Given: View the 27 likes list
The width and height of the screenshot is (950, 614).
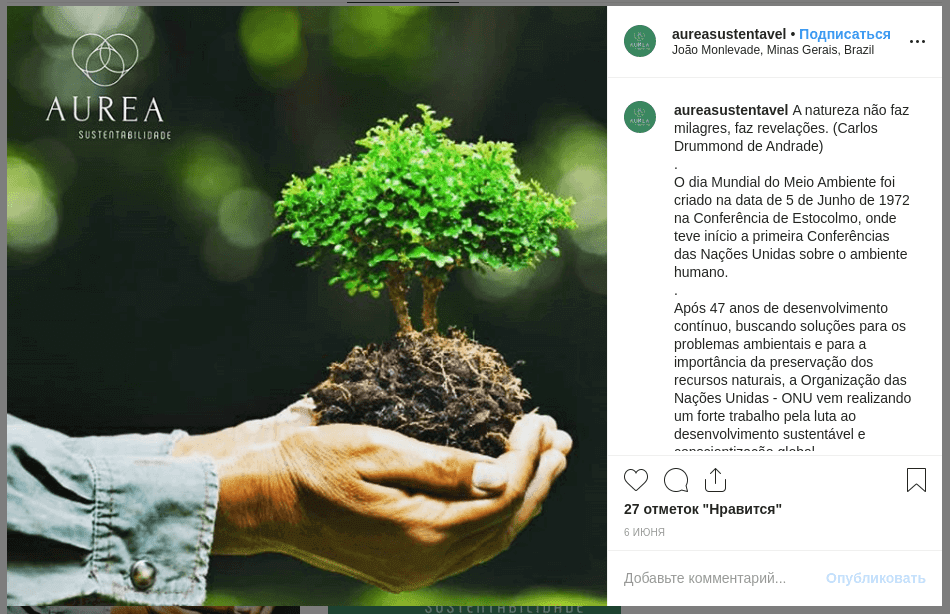Looking at the screenshot, I should click(703, 509).
